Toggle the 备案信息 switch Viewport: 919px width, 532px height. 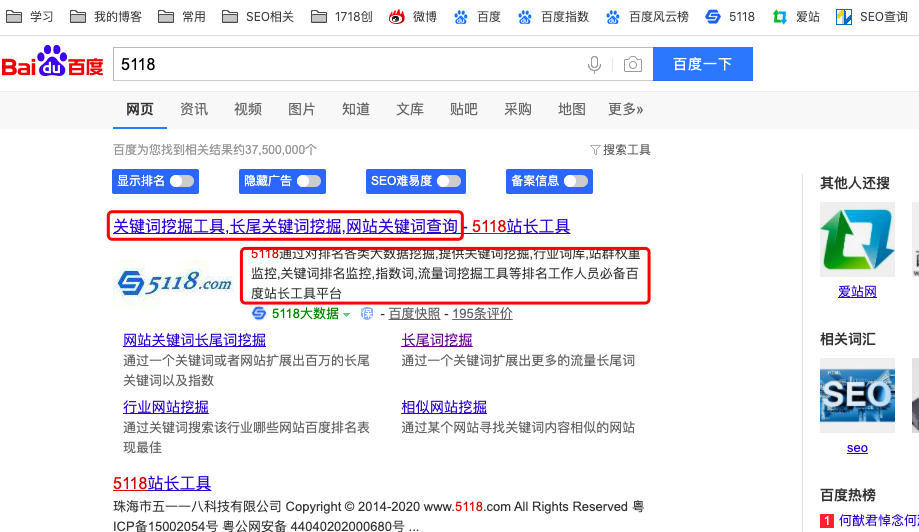[576, 181]
